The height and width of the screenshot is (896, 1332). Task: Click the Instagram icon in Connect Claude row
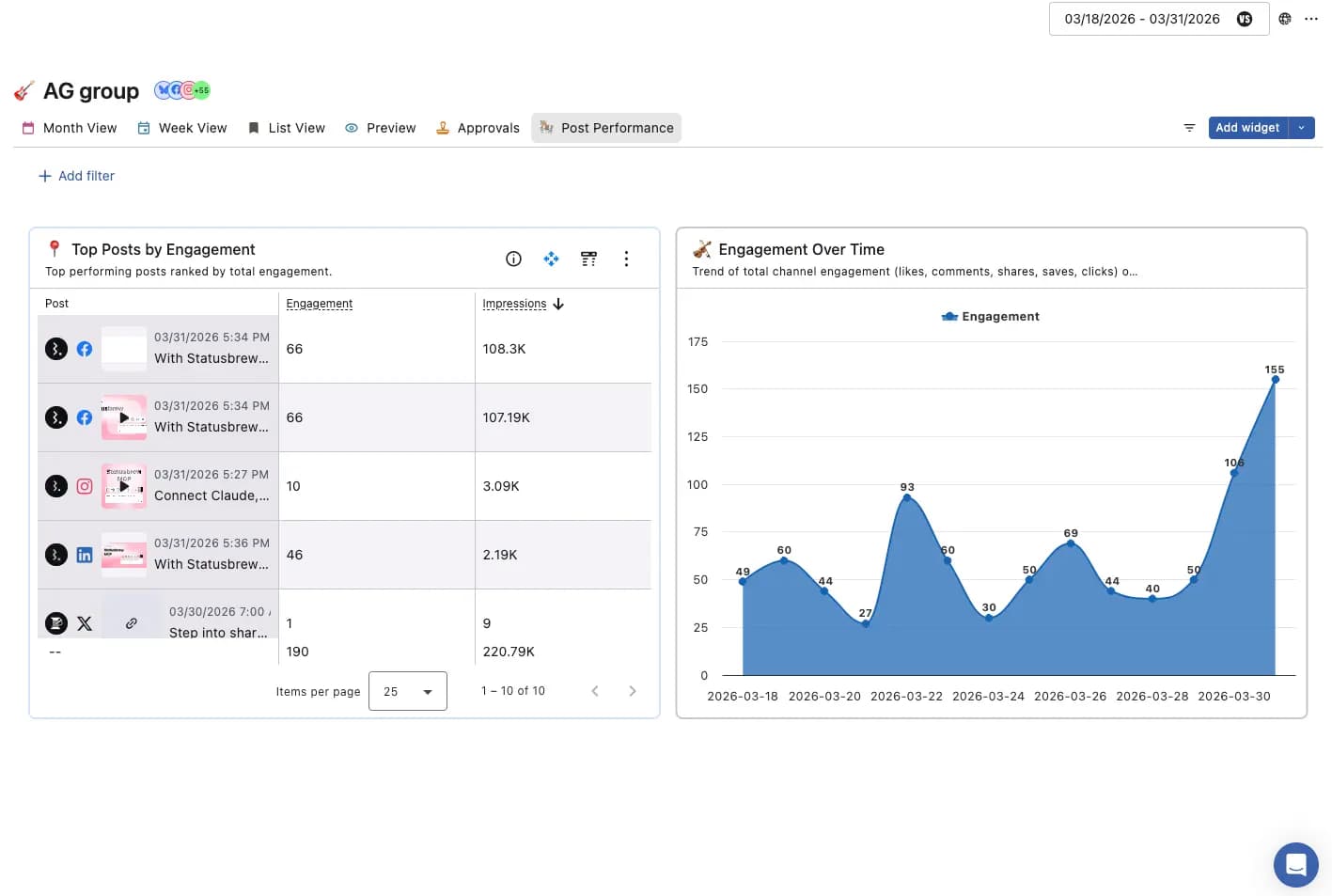[x=85, y=486]
